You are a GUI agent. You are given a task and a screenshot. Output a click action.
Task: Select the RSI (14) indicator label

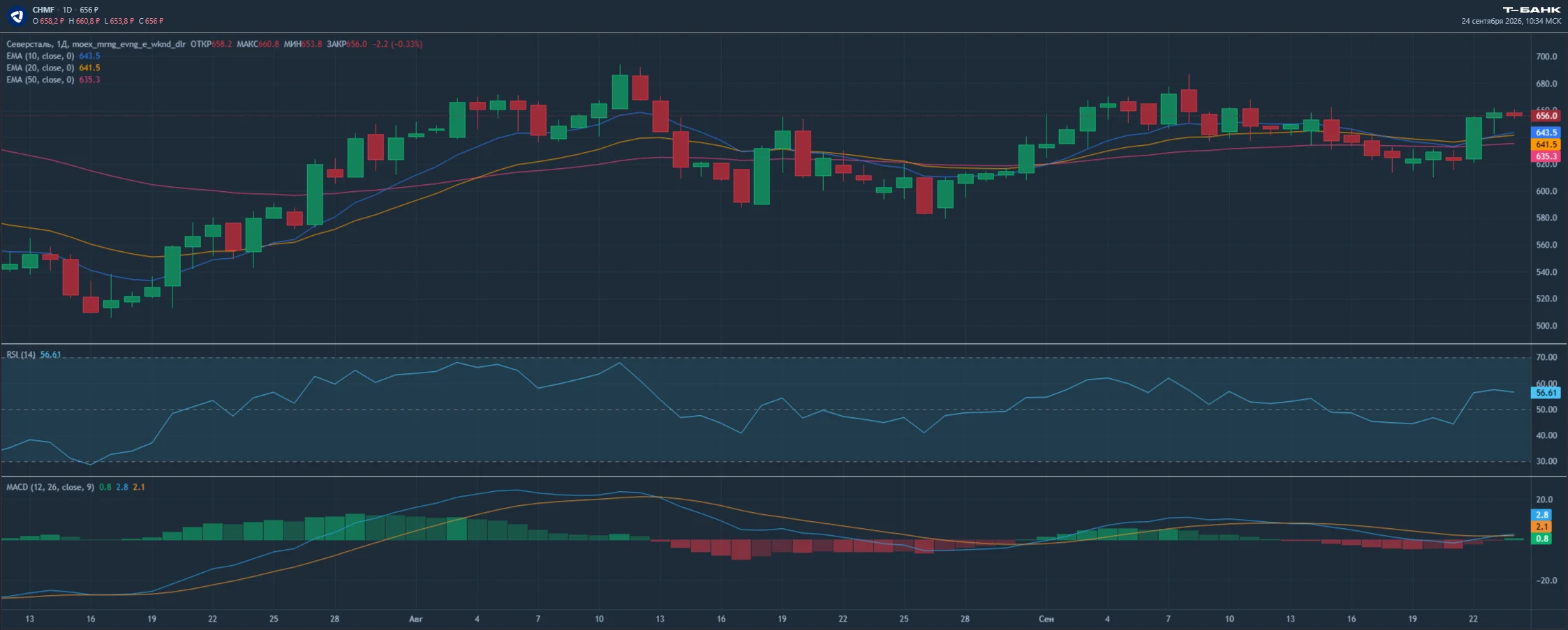point(21,354)
